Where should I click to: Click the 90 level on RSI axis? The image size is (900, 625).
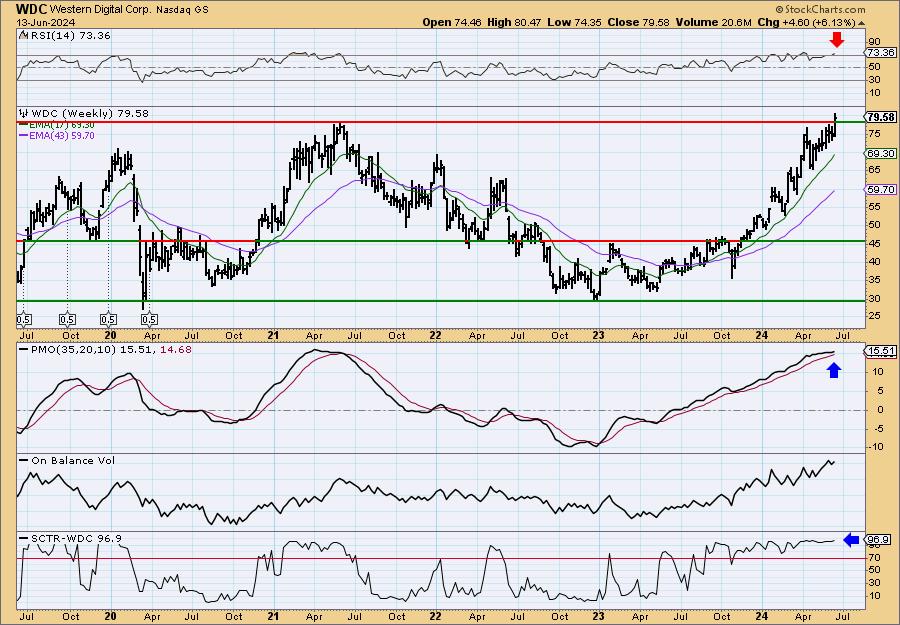click(874, 41)
